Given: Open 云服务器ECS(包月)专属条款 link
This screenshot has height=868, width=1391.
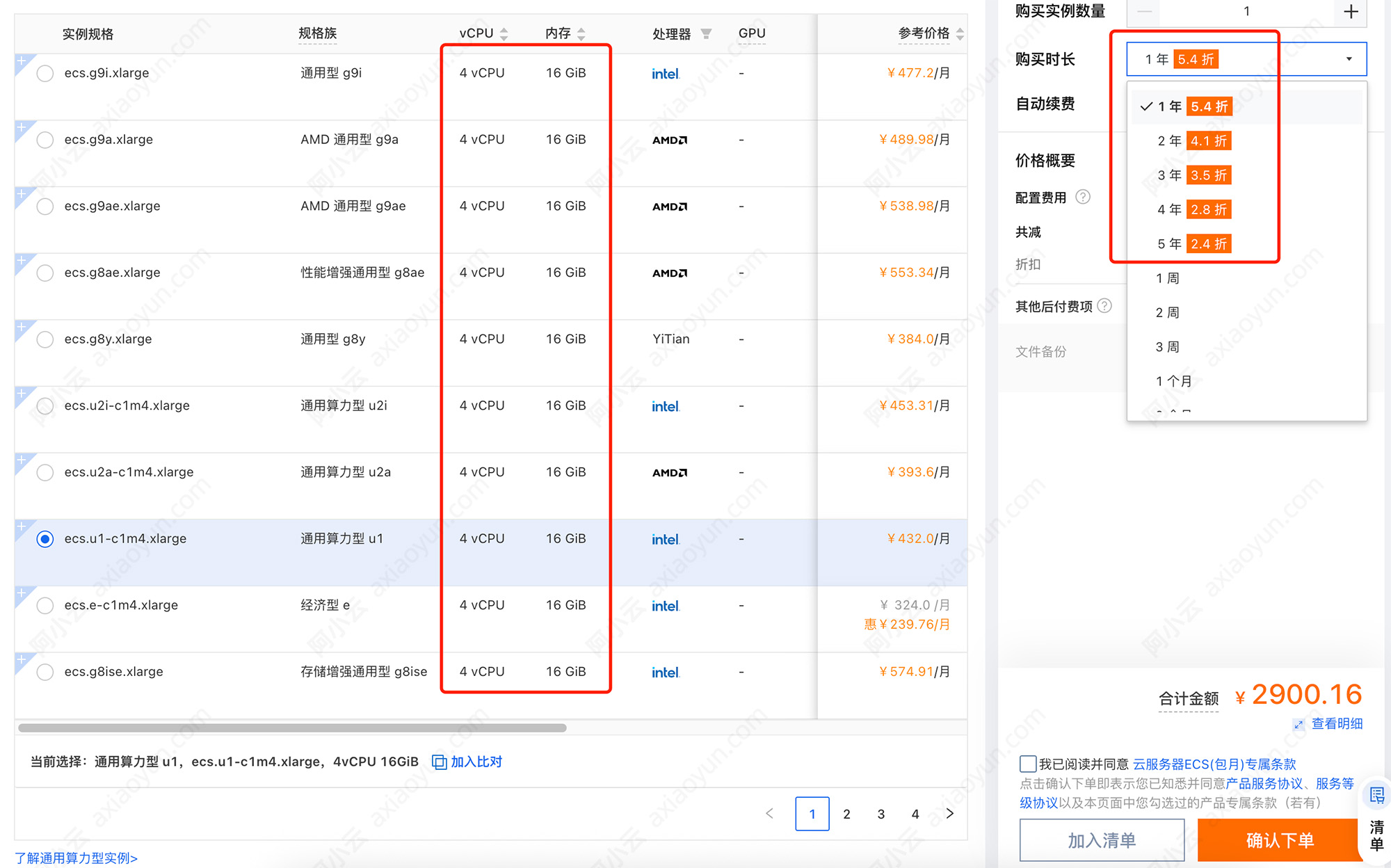Looking at the screenshot, I should click(1214, 764).
